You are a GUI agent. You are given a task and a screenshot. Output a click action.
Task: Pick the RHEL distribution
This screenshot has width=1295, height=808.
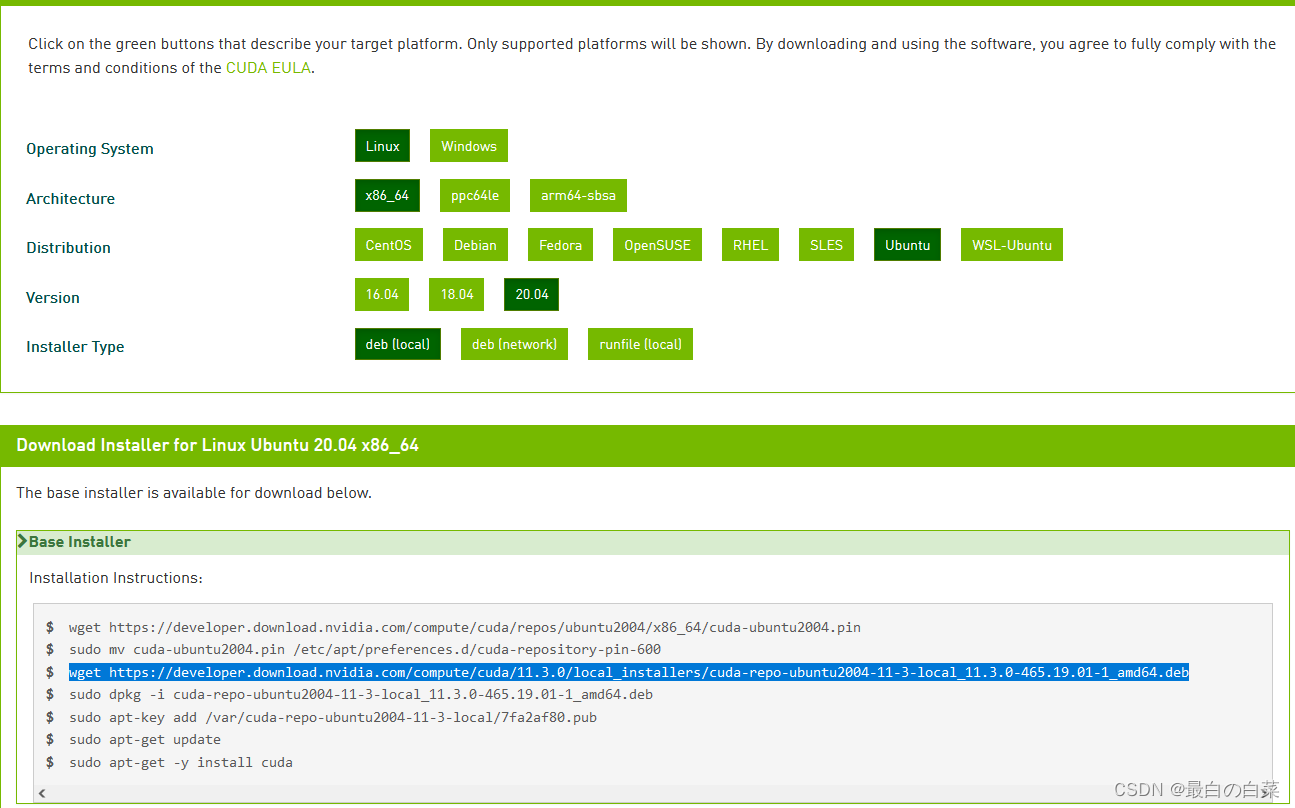click(x=750, y=245)
